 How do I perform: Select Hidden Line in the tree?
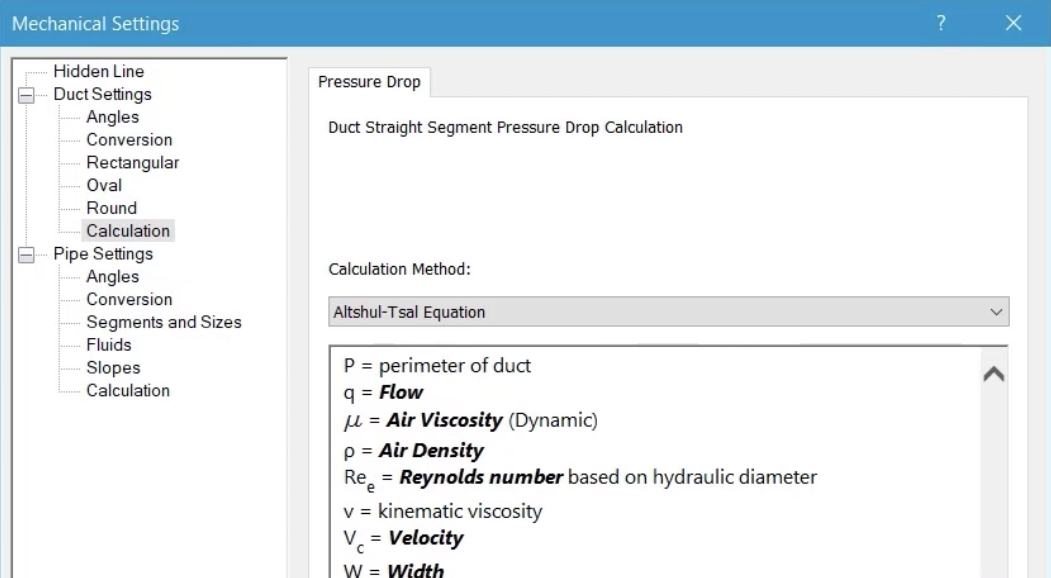[x=99, y=71]
